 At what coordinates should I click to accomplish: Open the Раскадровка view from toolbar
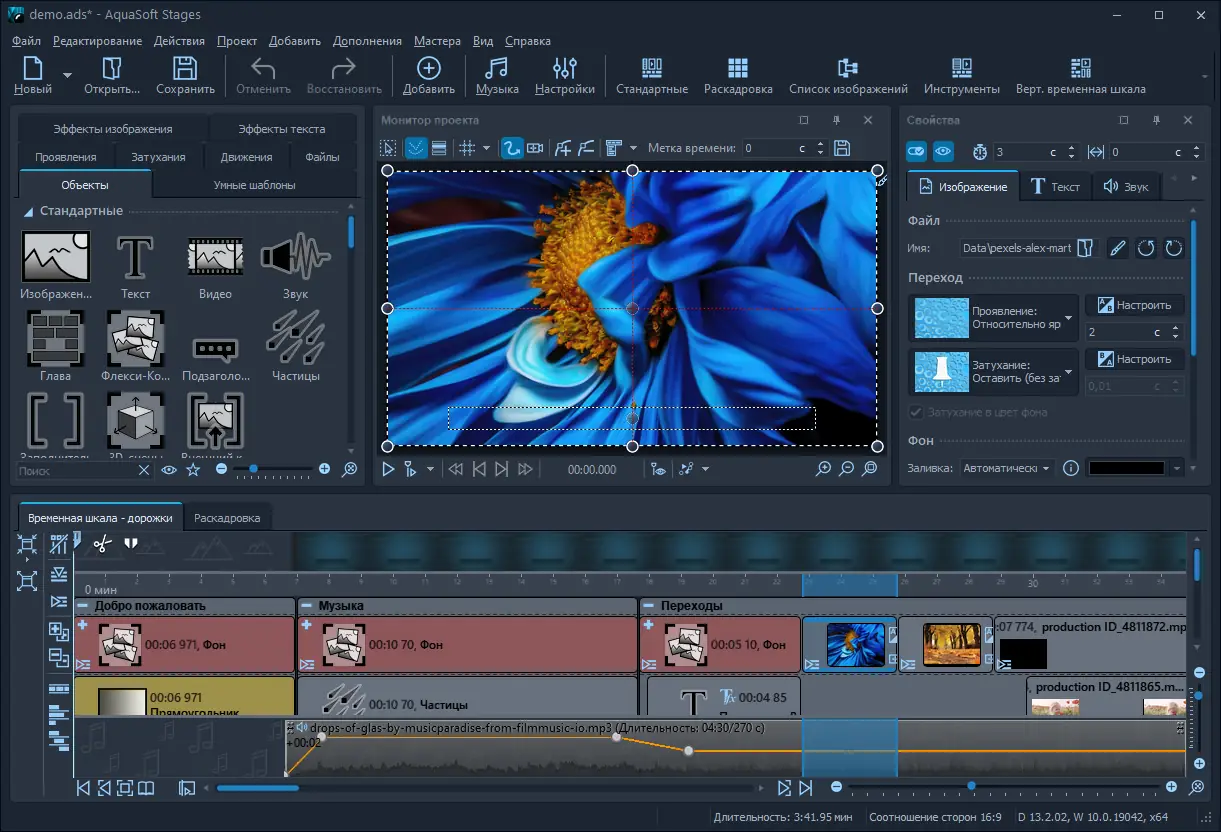click(x=738, y=75)
